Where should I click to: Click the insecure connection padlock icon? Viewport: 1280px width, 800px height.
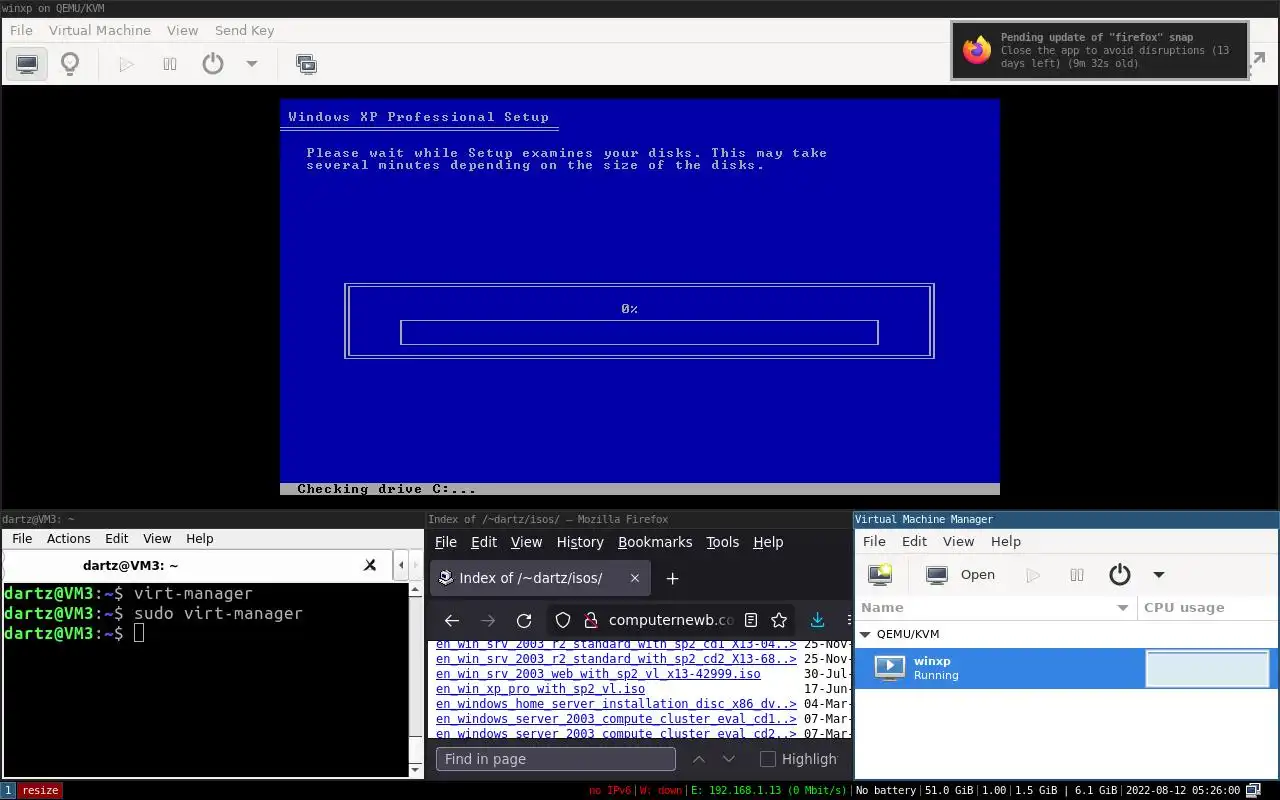[x=591, y=620]
